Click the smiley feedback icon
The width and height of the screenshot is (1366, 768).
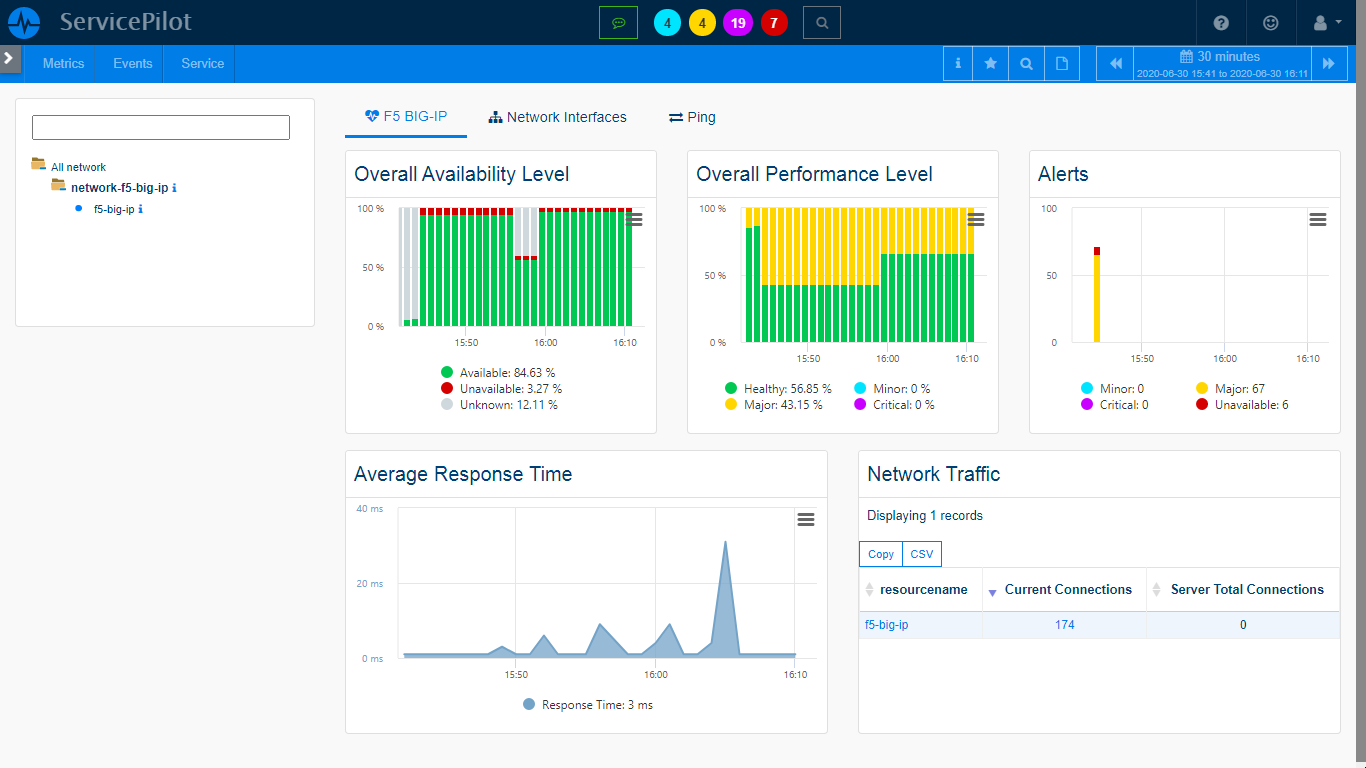point(1271,22)
